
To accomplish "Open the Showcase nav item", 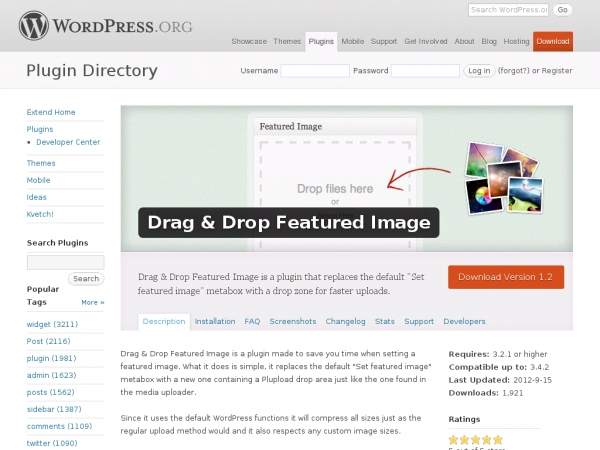I will coord(249,41).
